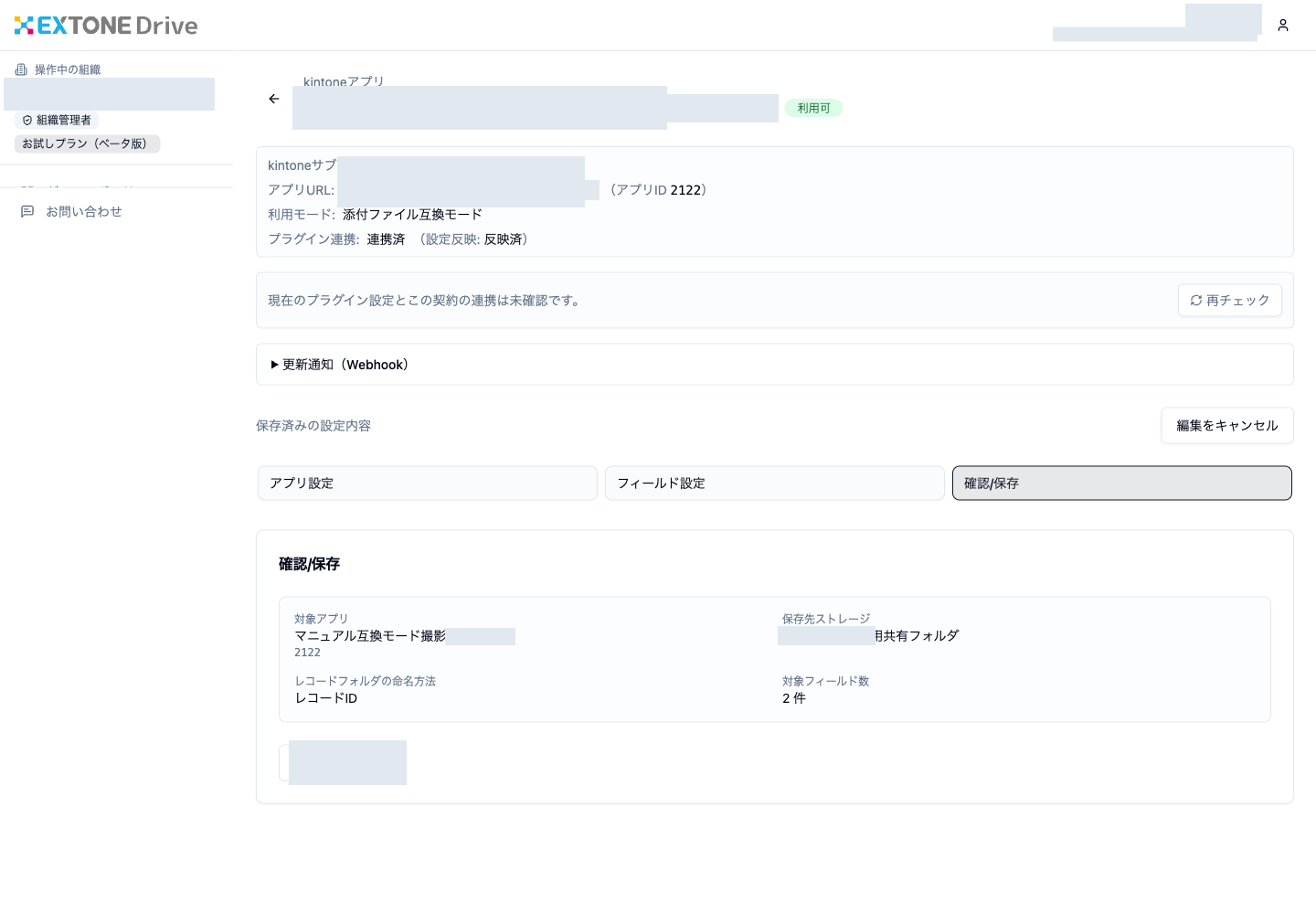Expand the 更新通知（Webhook） section
This screenshot has height=914, width=1316.
pos(775,365)
